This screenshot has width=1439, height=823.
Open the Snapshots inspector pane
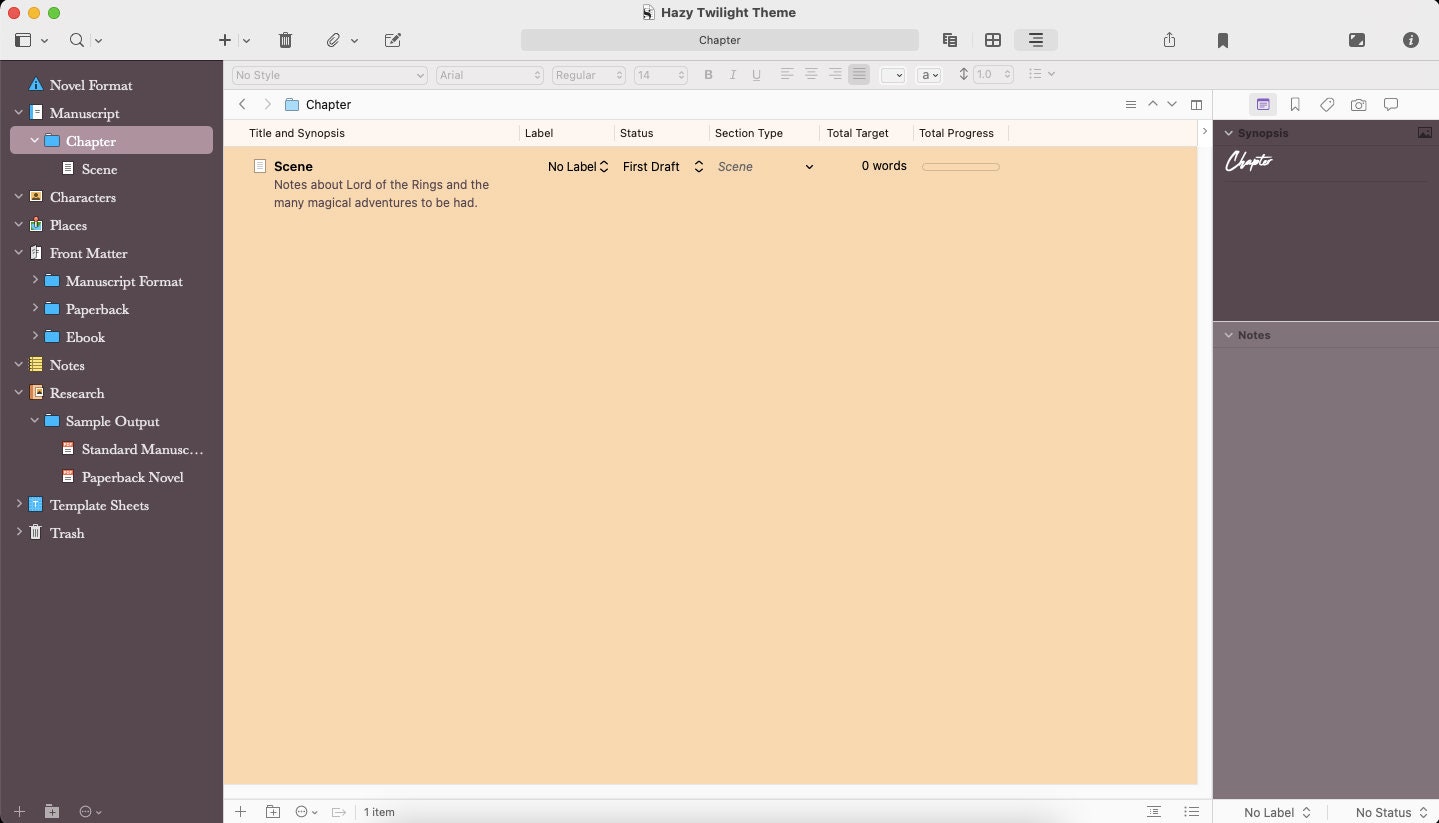tap(1359, 105)
